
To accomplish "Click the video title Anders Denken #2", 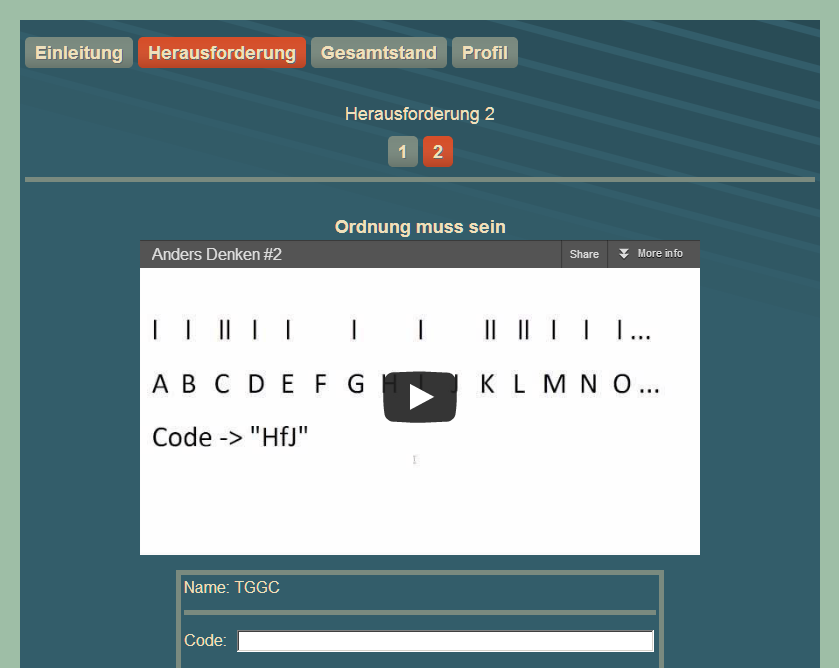I will (x=217, y=254).
